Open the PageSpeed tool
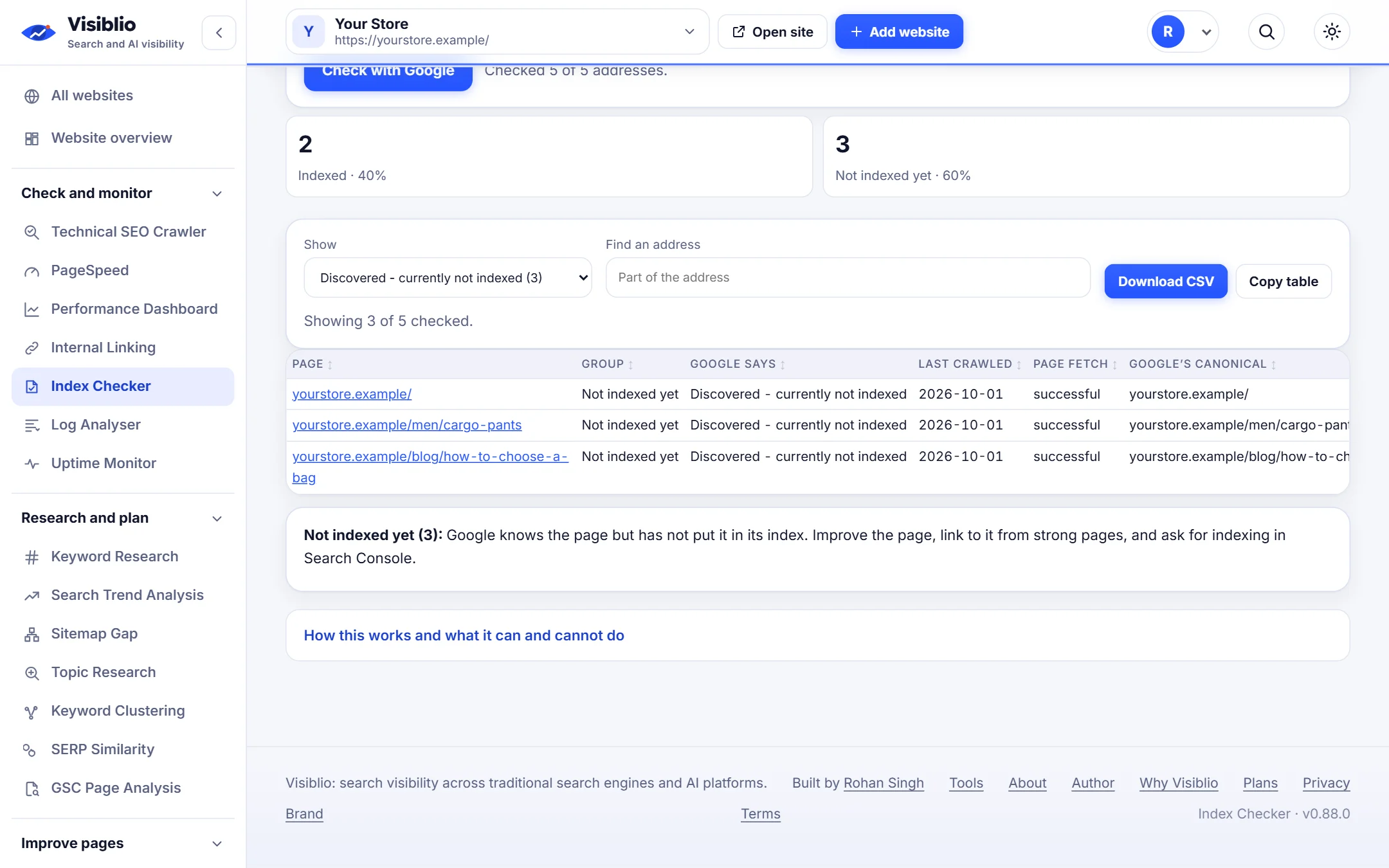1389x868 pixels. (x=123, y=271)
